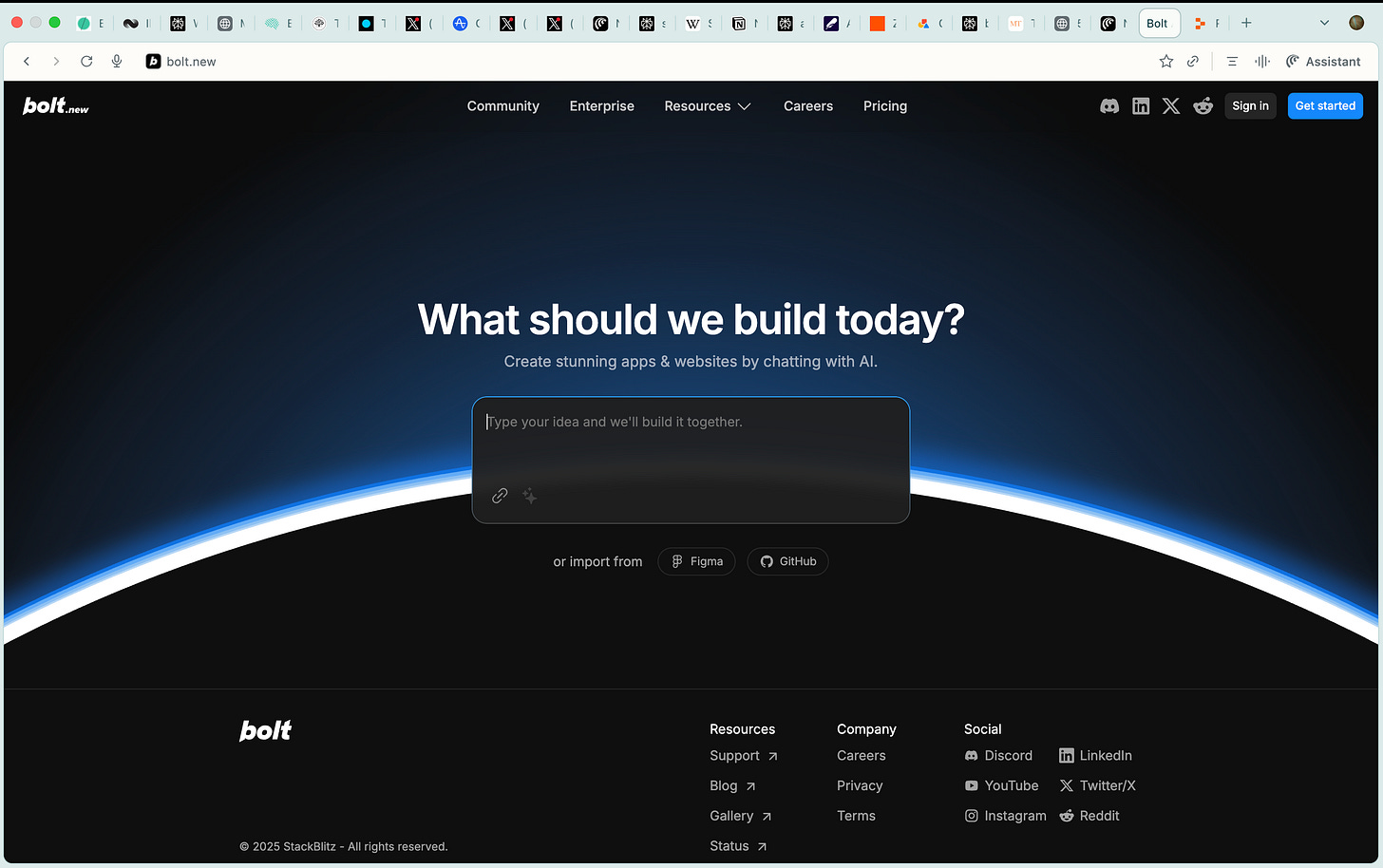The height and width of the screenshot is (868, 1383).
Task: Open the Blog footer link
Action: pyautogui.click(x=732, y=786)
